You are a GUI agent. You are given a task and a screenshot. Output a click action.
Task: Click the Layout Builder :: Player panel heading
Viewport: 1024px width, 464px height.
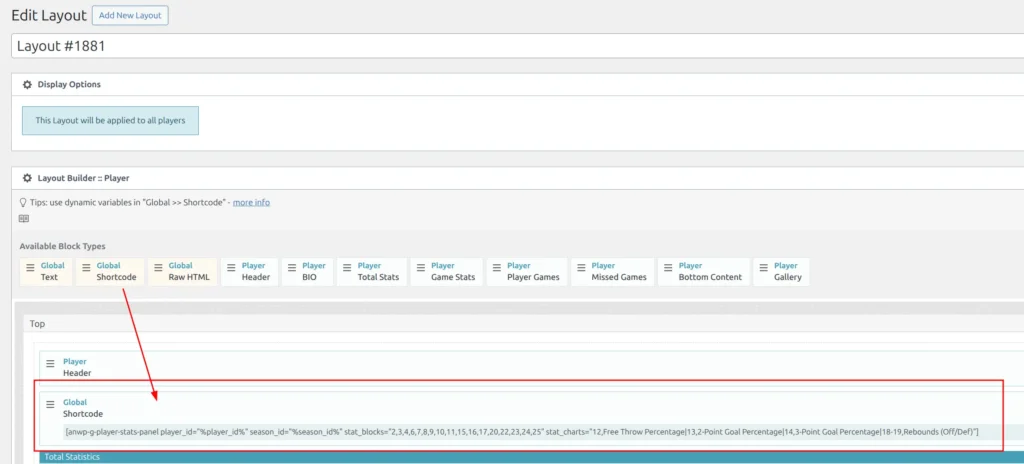(x=83, y=178)
